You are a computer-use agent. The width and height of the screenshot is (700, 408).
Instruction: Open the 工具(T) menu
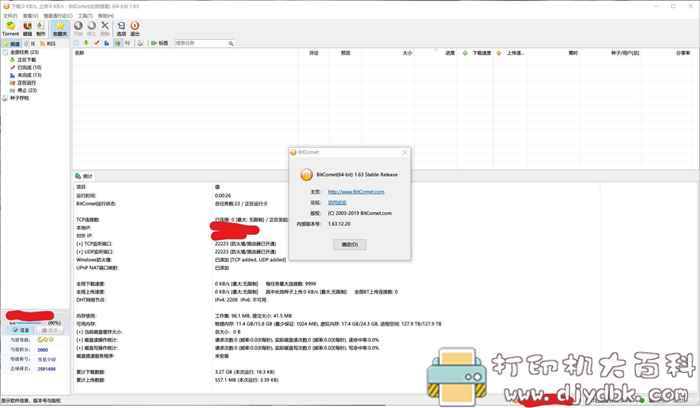click(85, 16)
